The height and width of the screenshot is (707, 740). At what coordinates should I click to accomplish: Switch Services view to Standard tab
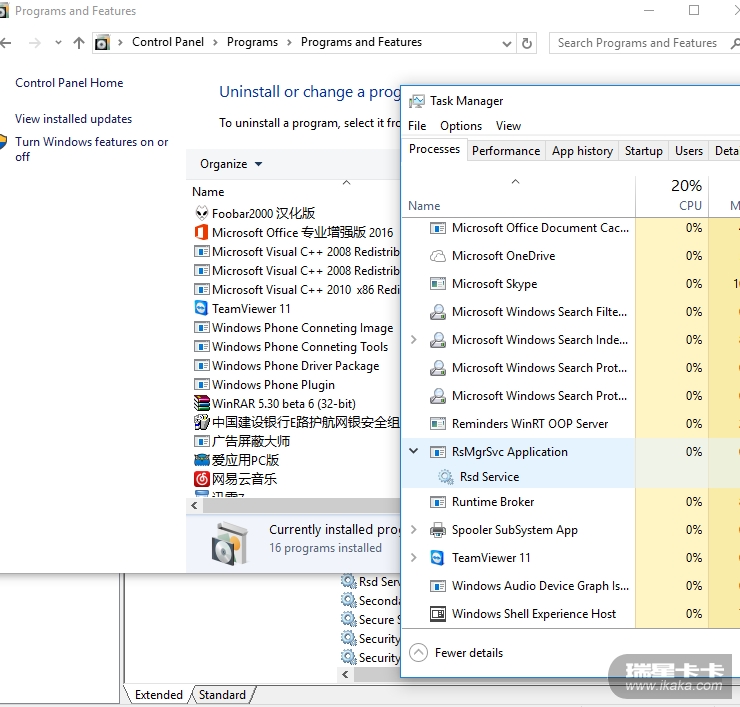(222, 695)
